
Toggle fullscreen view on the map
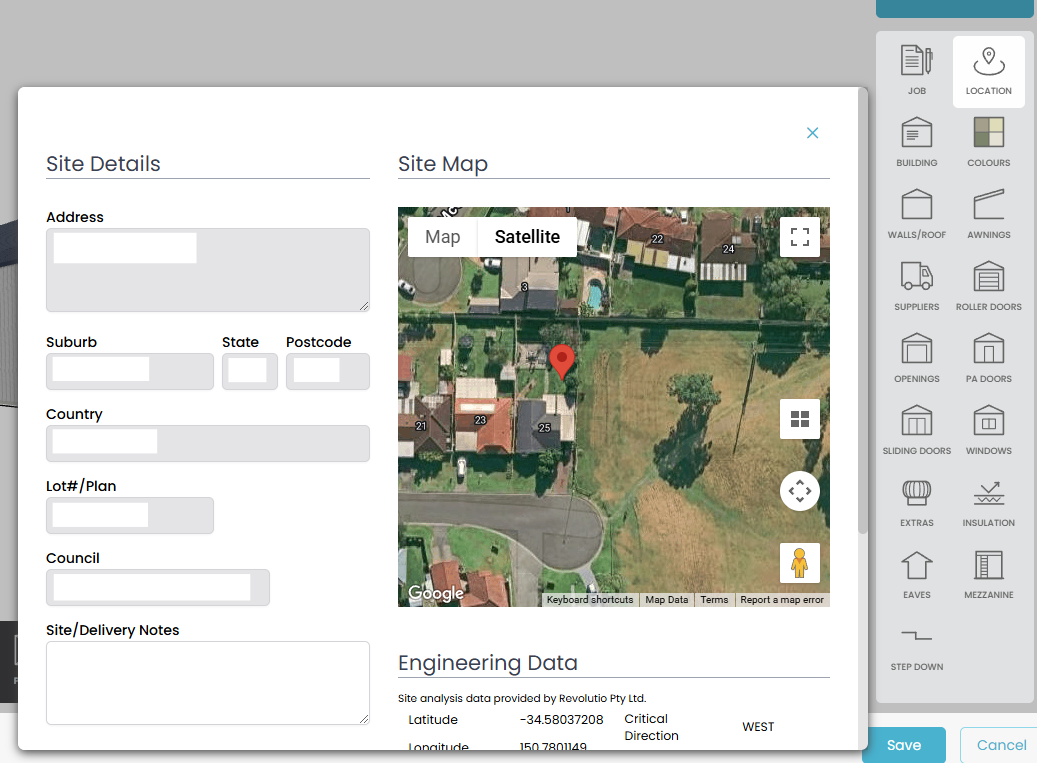pos(799,237)
